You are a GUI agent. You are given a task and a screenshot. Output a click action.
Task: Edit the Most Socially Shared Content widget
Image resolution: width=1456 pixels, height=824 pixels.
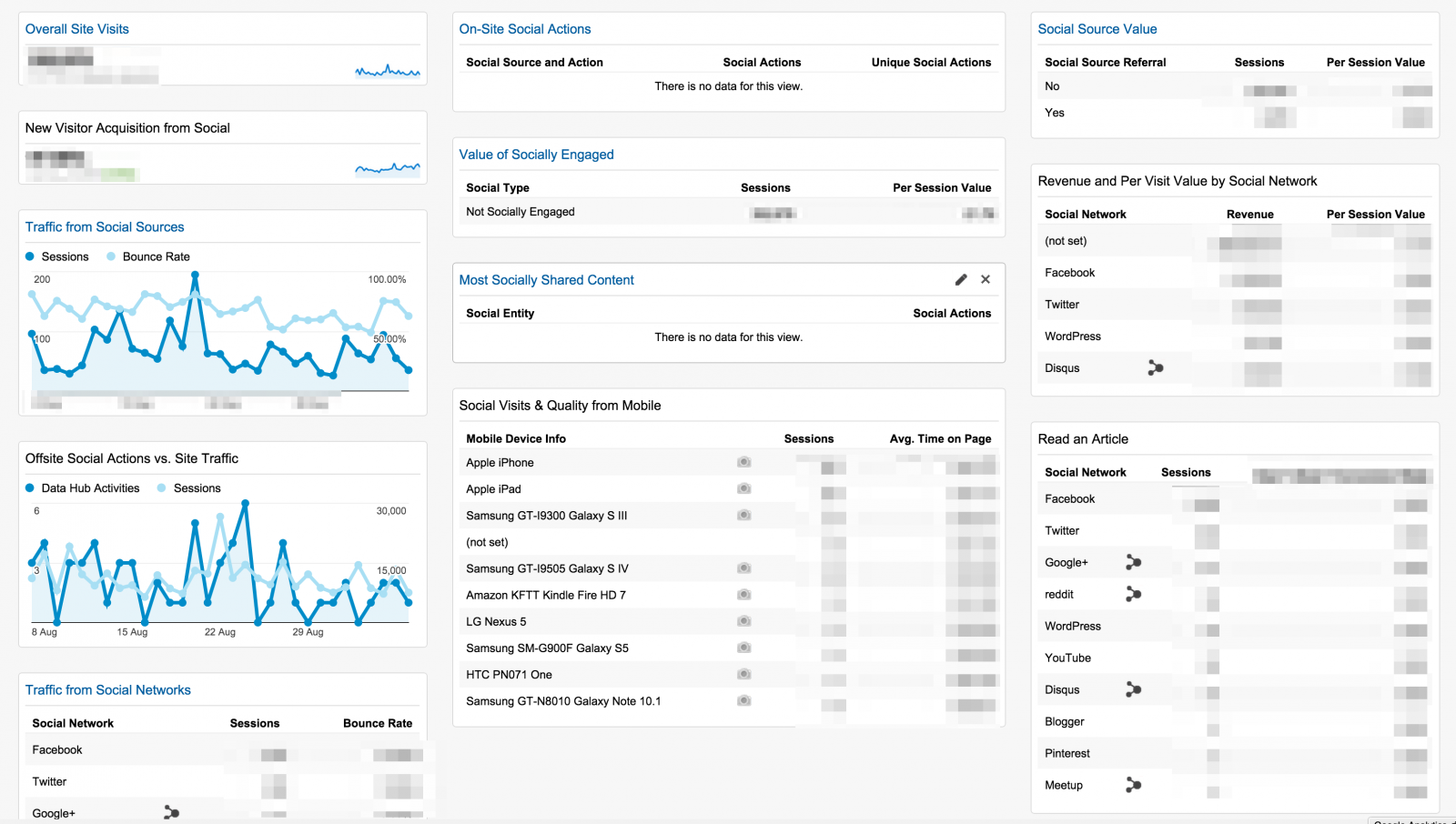961,280
